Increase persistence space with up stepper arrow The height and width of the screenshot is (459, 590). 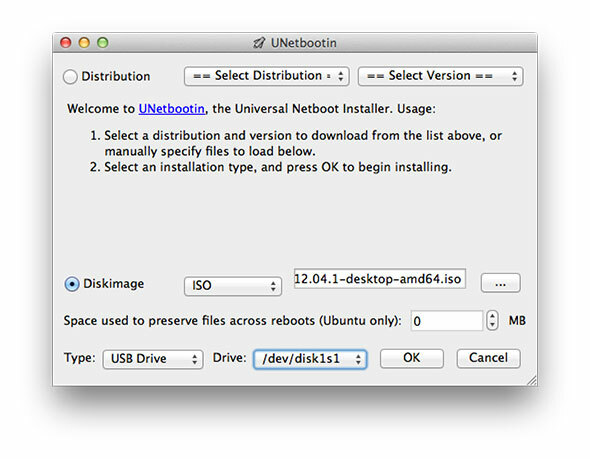point(492,316)
